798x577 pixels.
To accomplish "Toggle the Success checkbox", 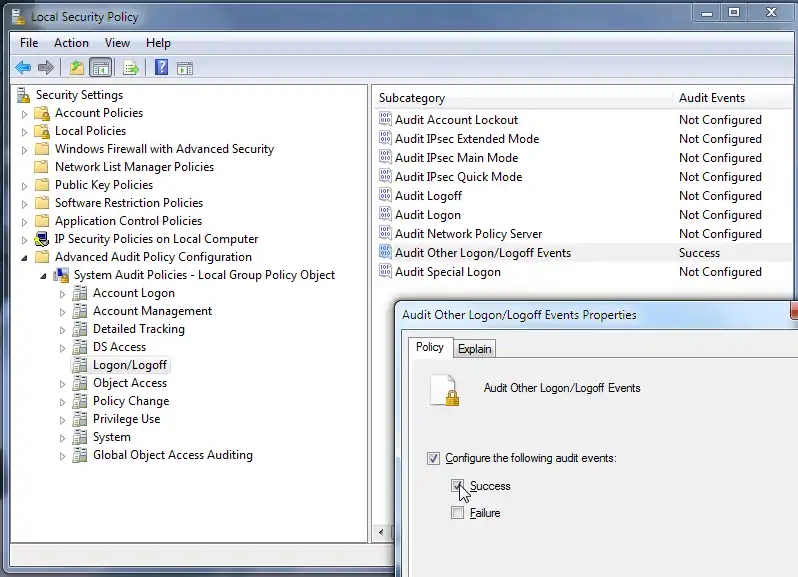I will (x=458, y=486).
